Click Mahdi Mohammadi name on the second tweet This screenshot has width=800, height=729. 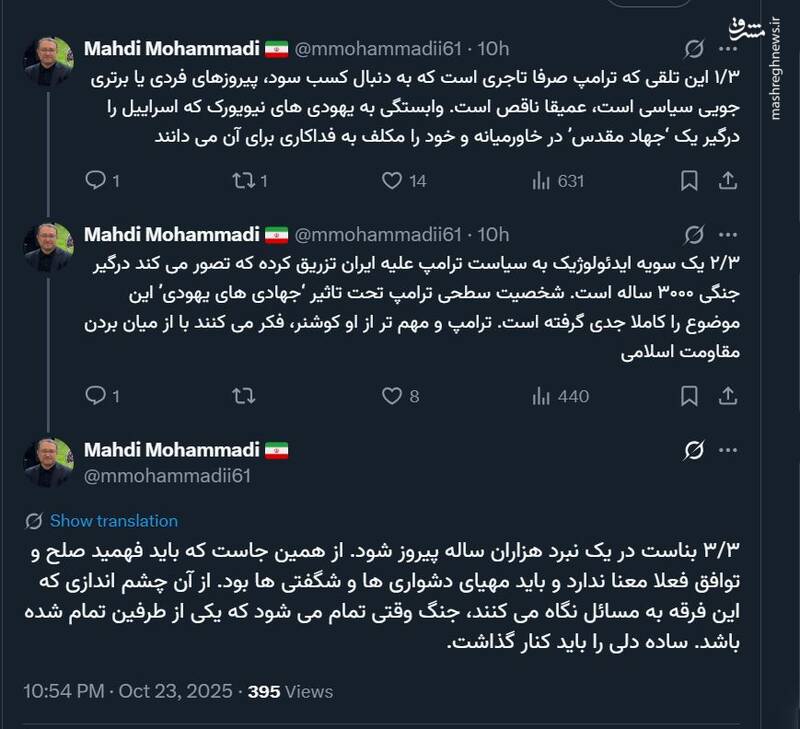click(173, 234)
